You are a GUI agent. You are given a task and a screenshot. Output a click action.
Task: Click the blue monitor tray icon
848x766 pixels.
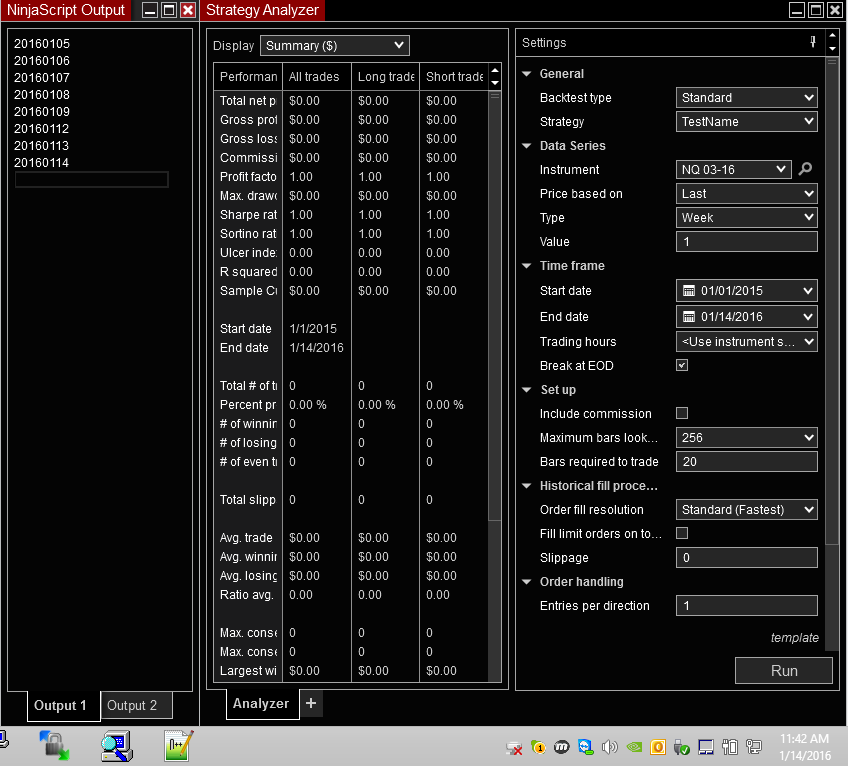(x=706, y=748)
